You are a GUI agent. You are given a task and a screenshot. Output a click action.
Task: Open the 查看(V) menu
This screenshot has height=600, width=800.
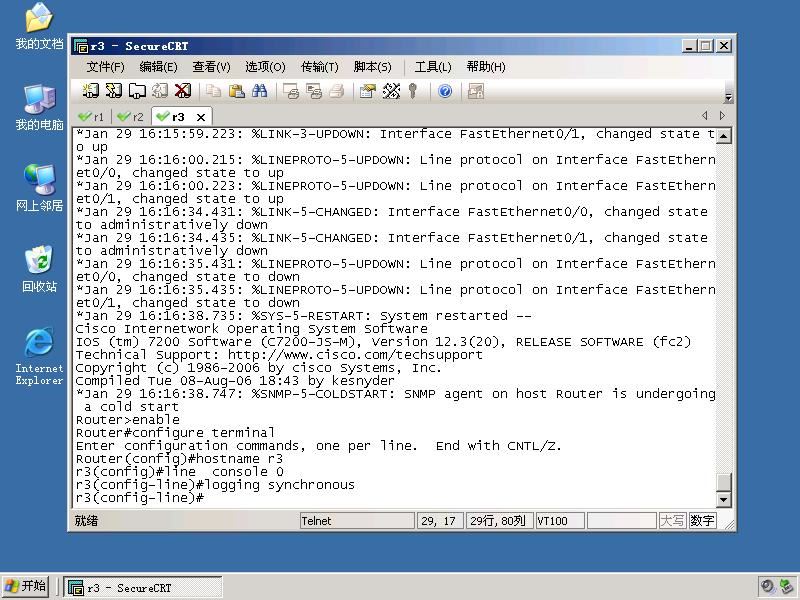(x=211, y=67)
